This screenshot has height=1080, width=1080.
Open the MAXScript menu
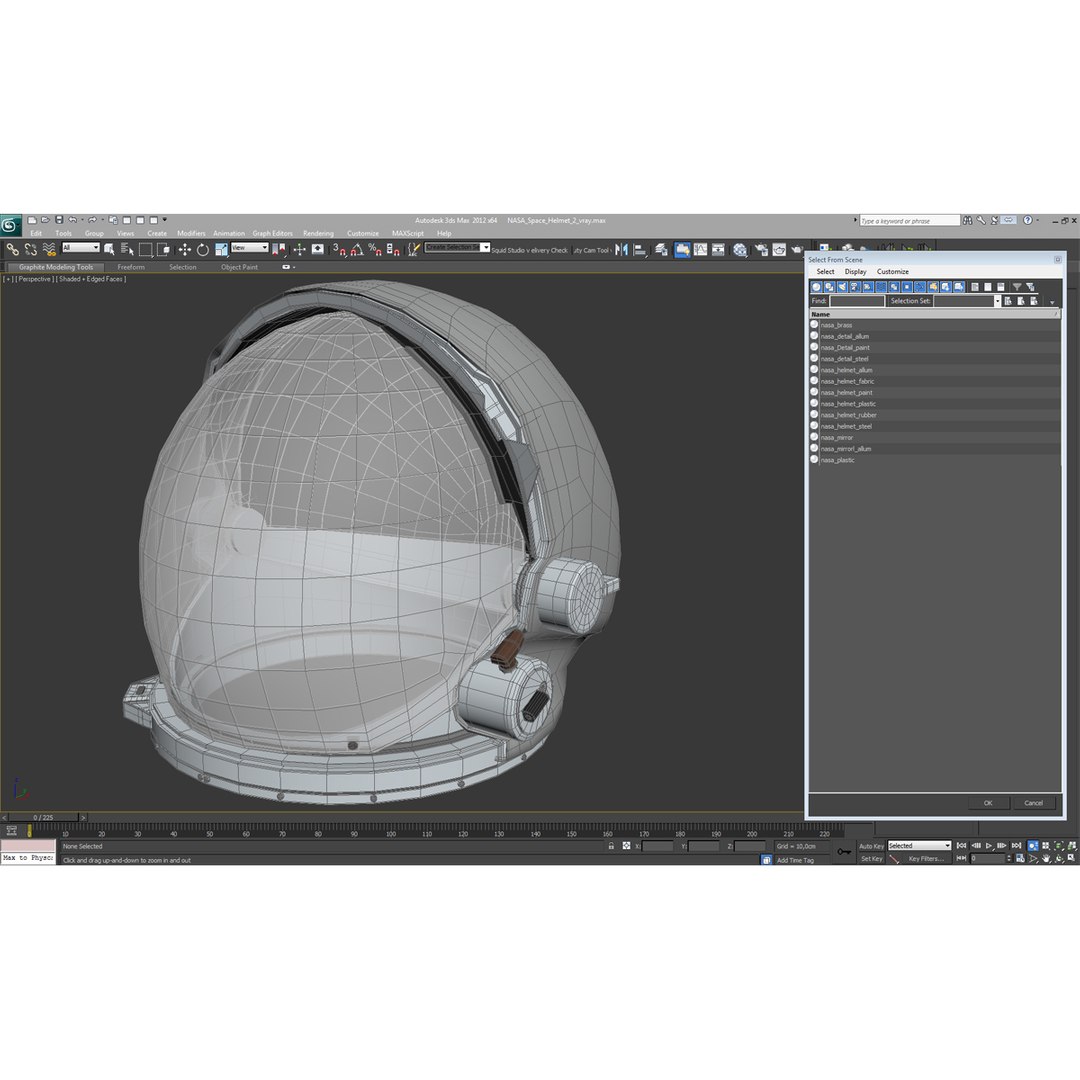[408, 233]
